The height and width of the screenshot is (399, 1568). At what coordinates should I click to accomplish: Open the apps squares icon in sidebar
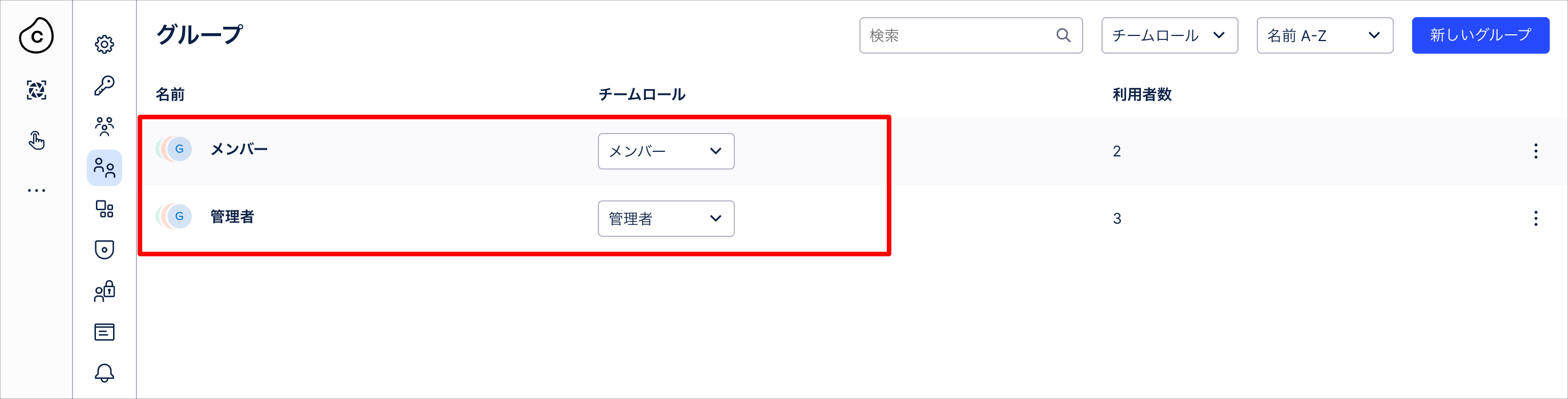point(104,208)
